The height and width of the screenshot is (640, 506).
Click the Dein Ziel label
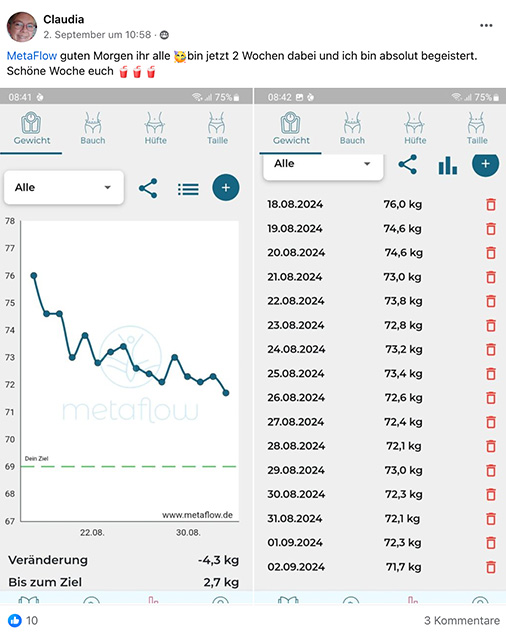(36, 458)
